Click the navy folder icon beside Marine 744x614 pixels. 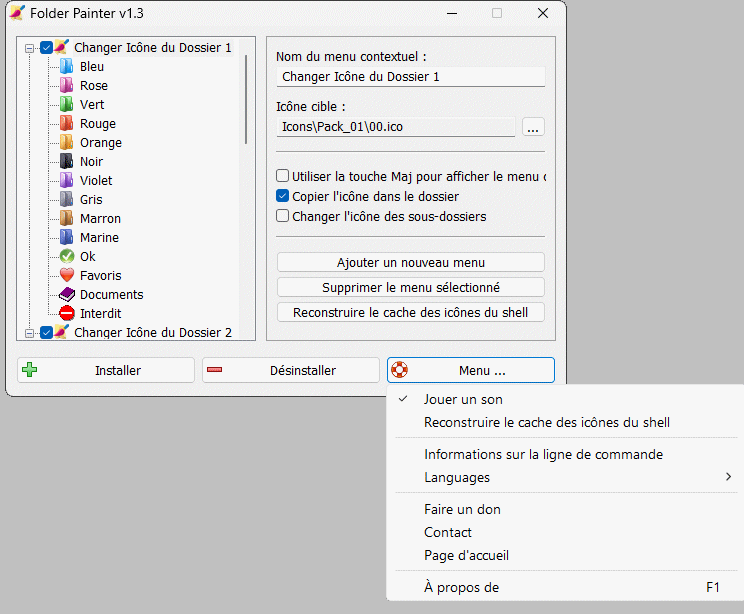pos(66,237)
